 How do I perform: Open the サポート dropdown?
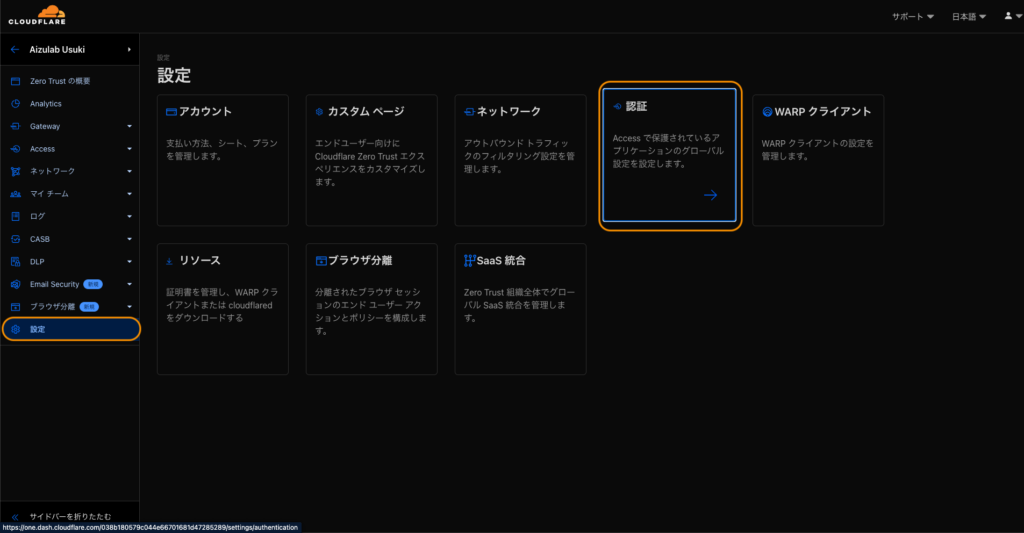click(913, 16)
